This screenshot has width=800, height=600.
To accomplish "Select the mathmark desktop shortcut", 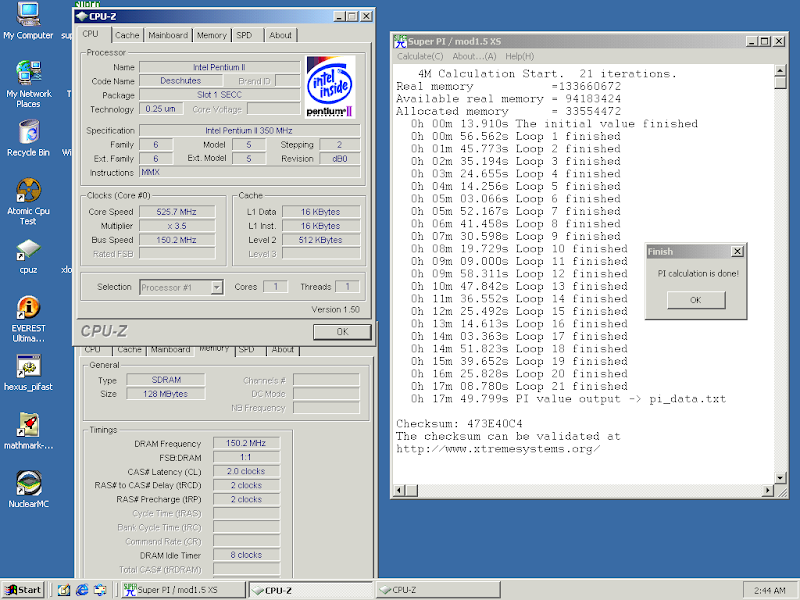I will coord(28,431).
